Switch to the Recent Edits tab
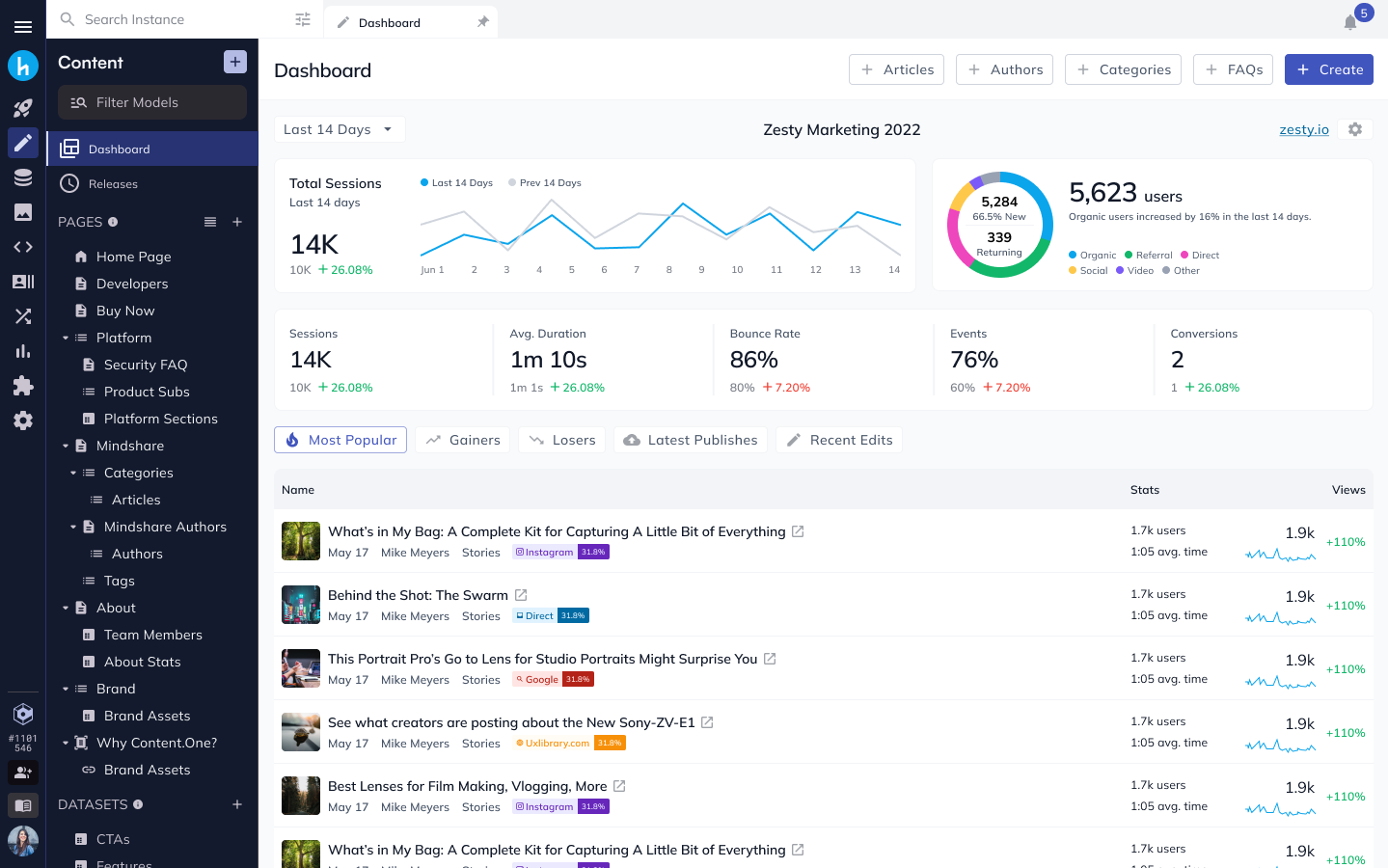Viewport: 1388px width, 868px height. [x=838, y=440]
